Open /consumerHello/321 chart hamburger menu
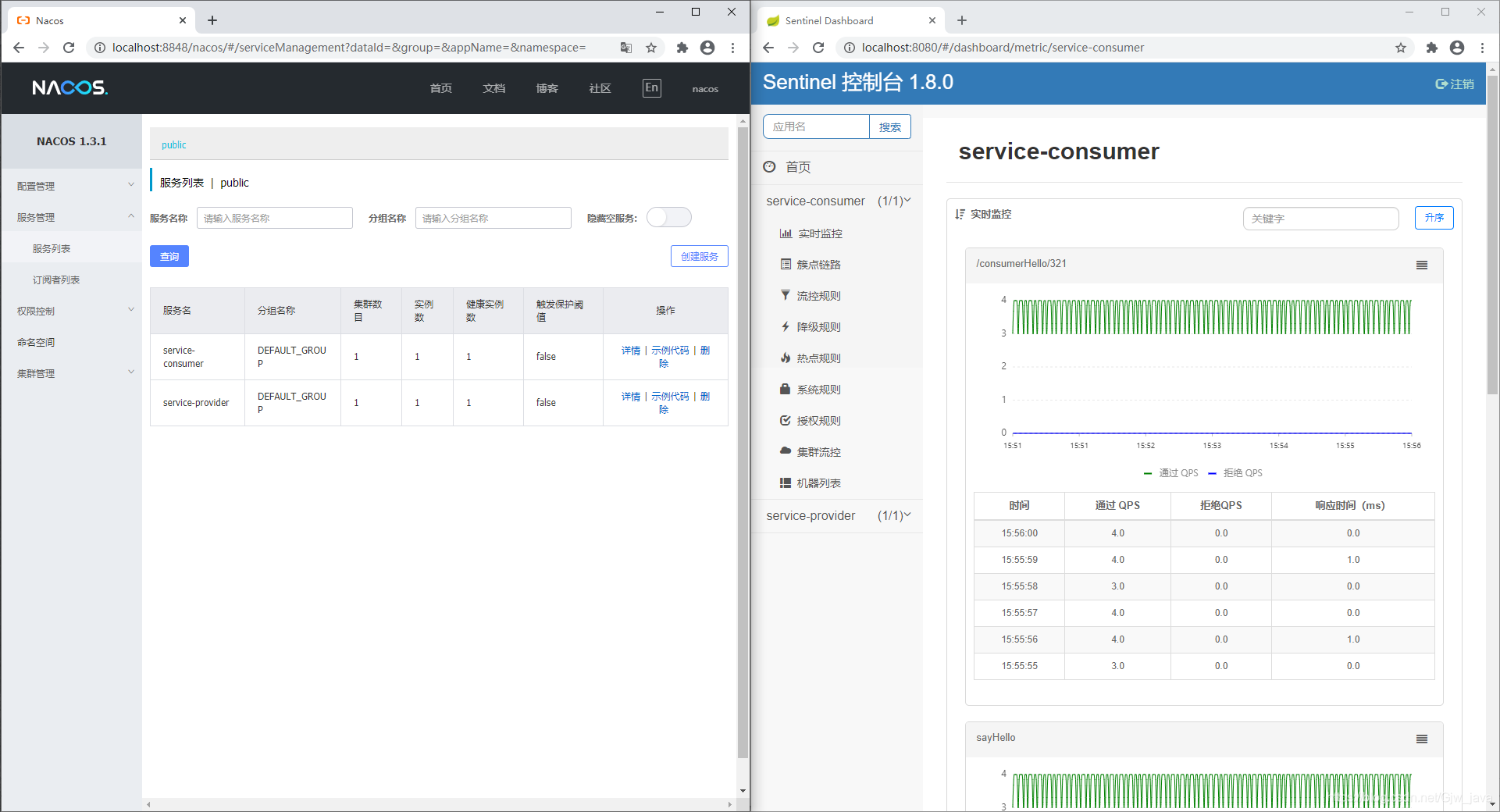The width and height of the screenshot is (1500, 812). 1422,265
